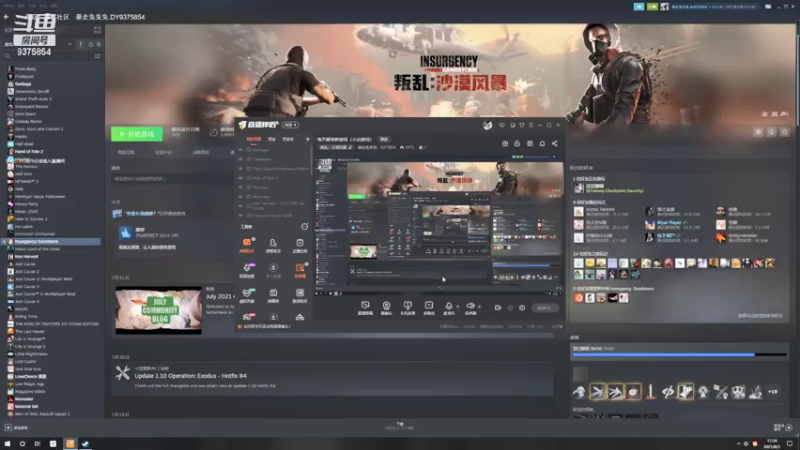Open the library search magnifier
Screen dimensions: 800x450
click(x=7, y=56)
